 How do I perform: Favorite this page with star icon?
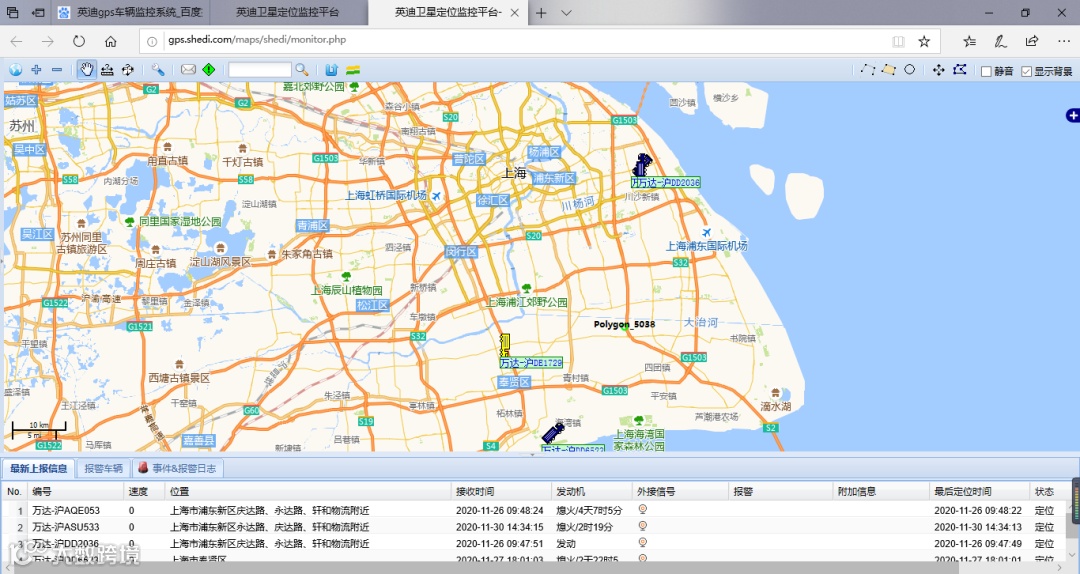924,41
